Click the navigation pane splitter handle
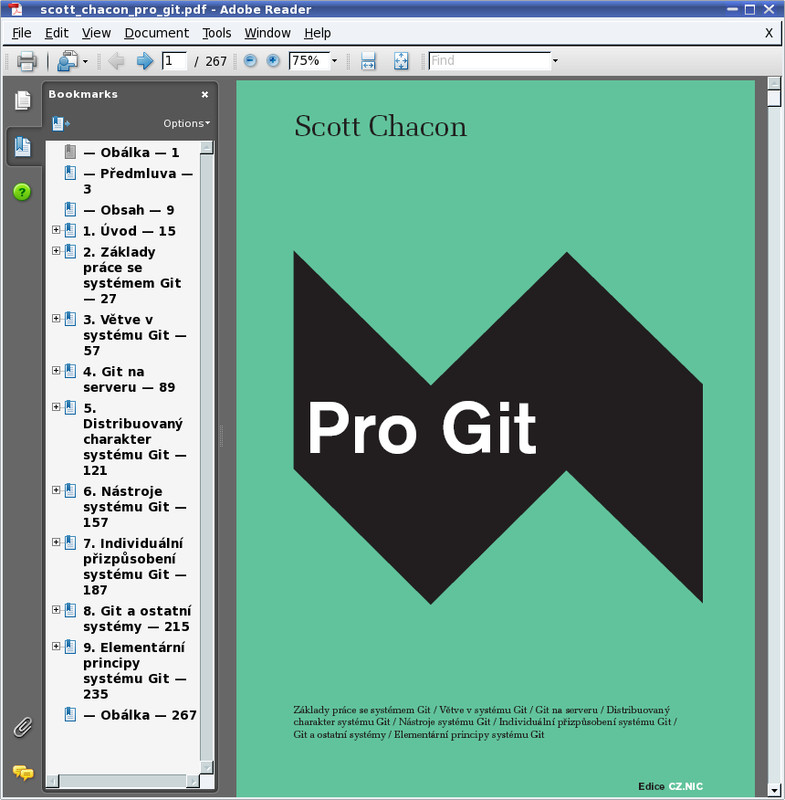This screenshot has width=785, height=800. coord(221,436)
